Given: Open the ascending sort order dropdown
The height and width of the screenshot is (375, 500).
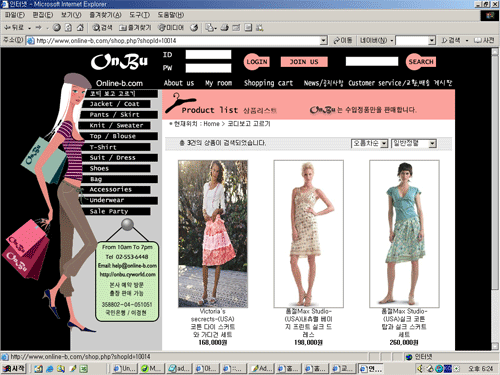Looking at the screenshot, I should coord(370,143).
